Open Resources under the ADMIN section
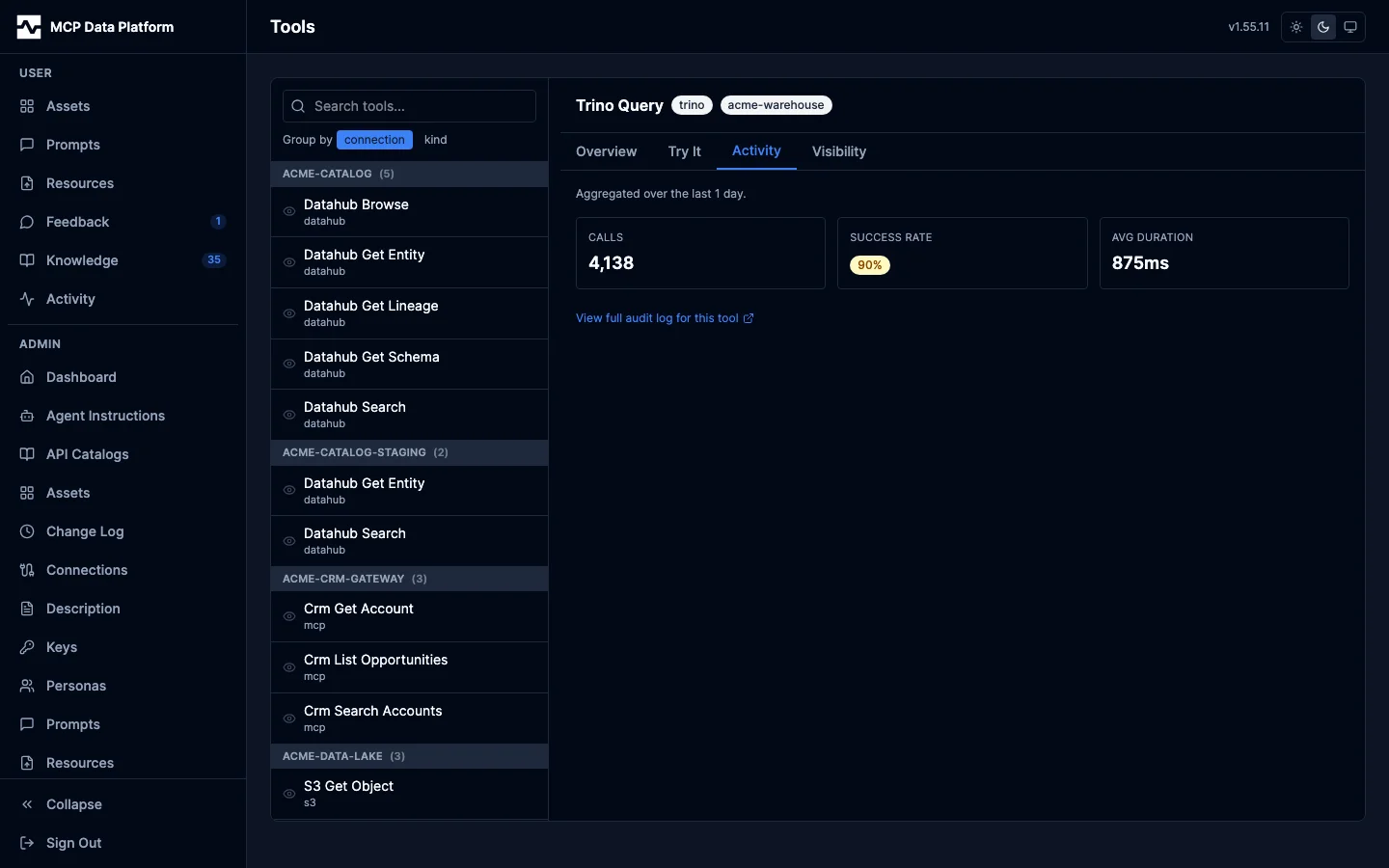This screenshot has height=868, width=1389. pyautogui.click(x=123, y=763)
